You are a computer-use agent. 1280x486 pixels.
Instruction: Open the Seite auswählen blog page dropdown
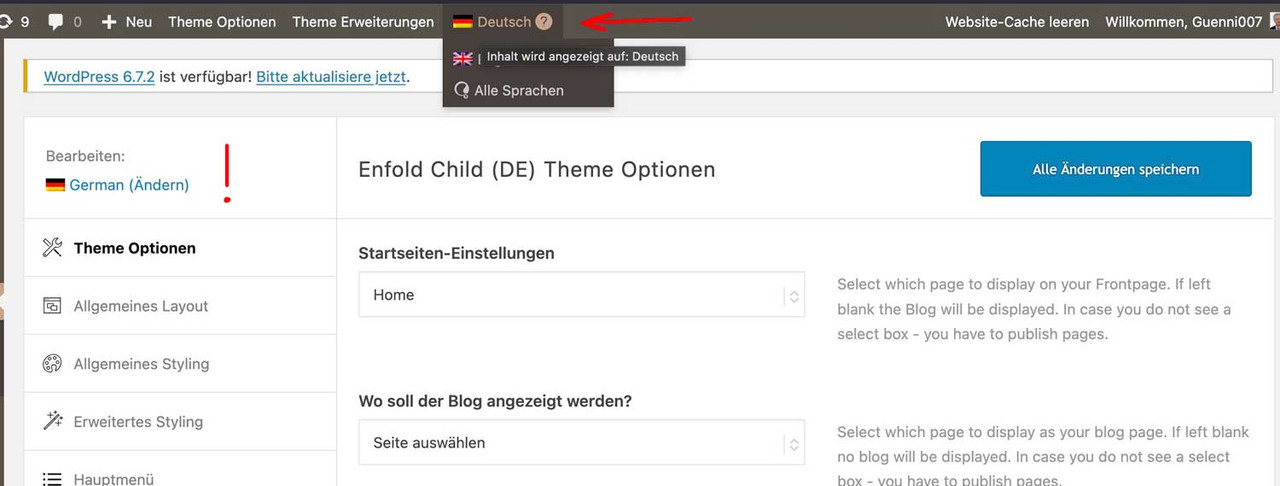click(x=581, y=442)
